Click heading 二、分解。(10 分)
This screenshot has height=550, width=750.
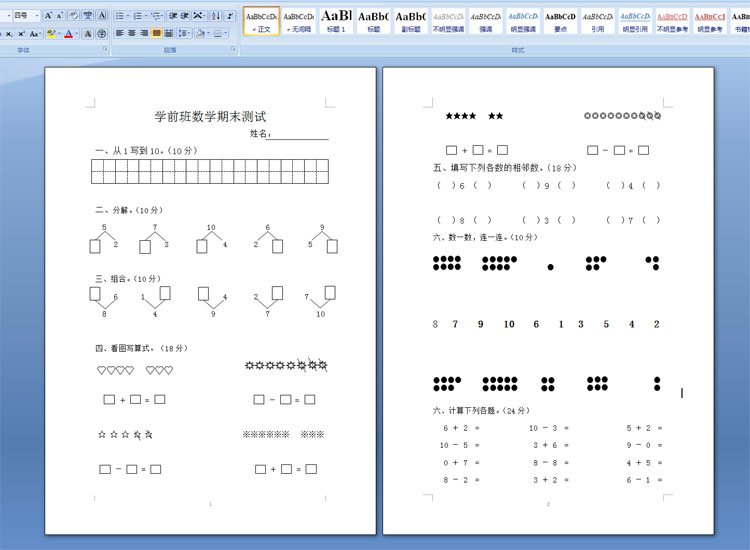click(129, 210)
